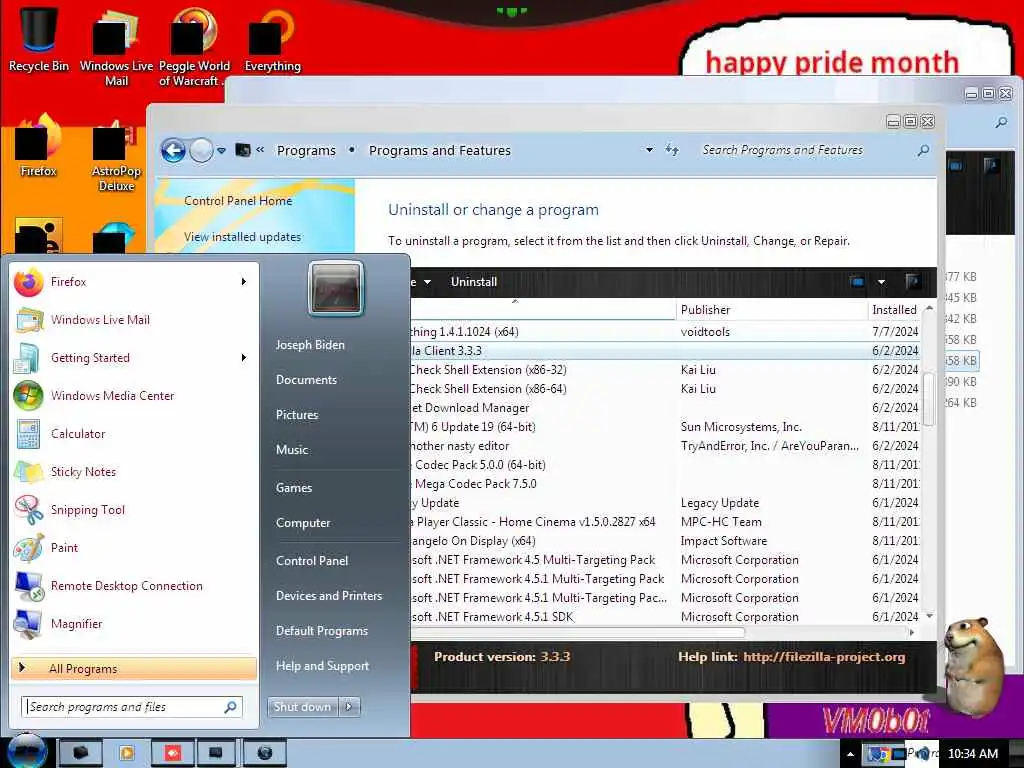
Task: Select Peggle World of Warcraft desktop icon
Action: [194, 47]
